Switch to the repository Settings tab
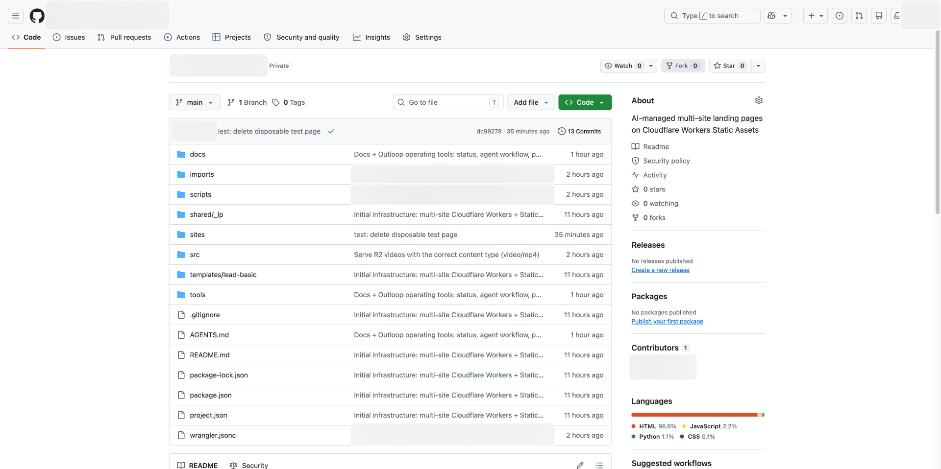Viewport: 941px width, 469px height. 422,37
